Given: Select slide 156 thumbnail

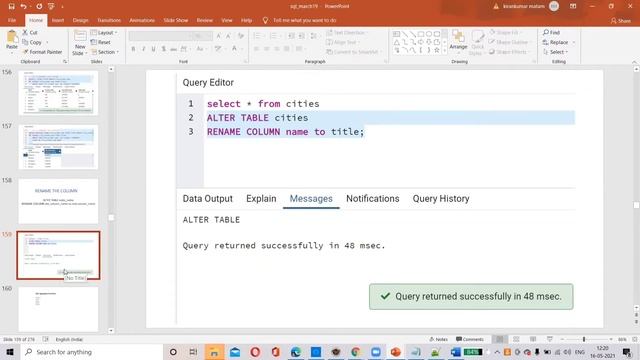Looking at the screenshot, I should [58, 93].
